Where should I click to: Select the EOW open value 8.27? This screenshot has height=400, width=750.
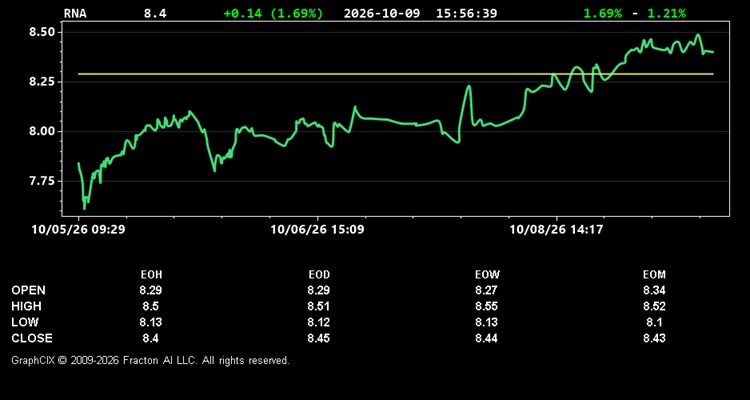487,290
